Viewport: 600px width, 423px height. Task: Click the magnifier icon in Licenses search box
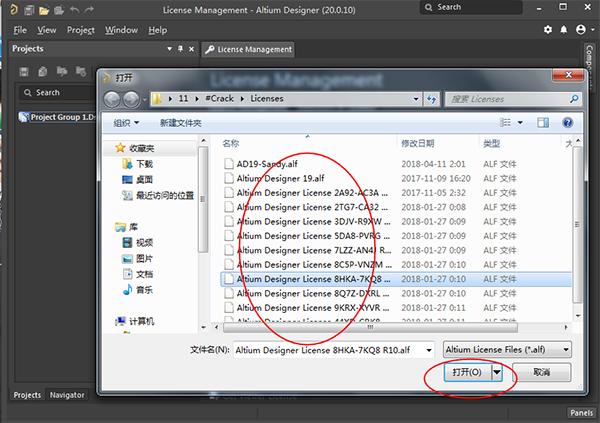tap(574, 99)
